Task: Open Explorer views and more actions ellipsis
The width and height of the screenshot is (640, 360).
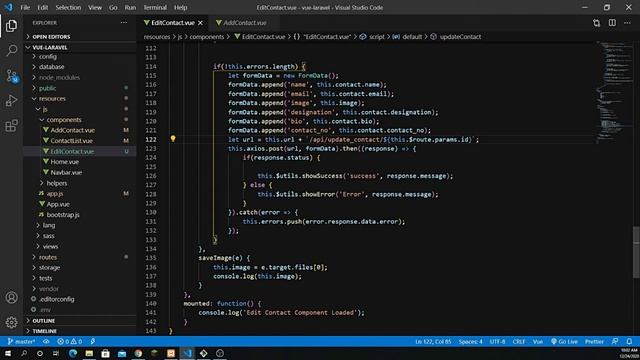Action: [124, 23]
